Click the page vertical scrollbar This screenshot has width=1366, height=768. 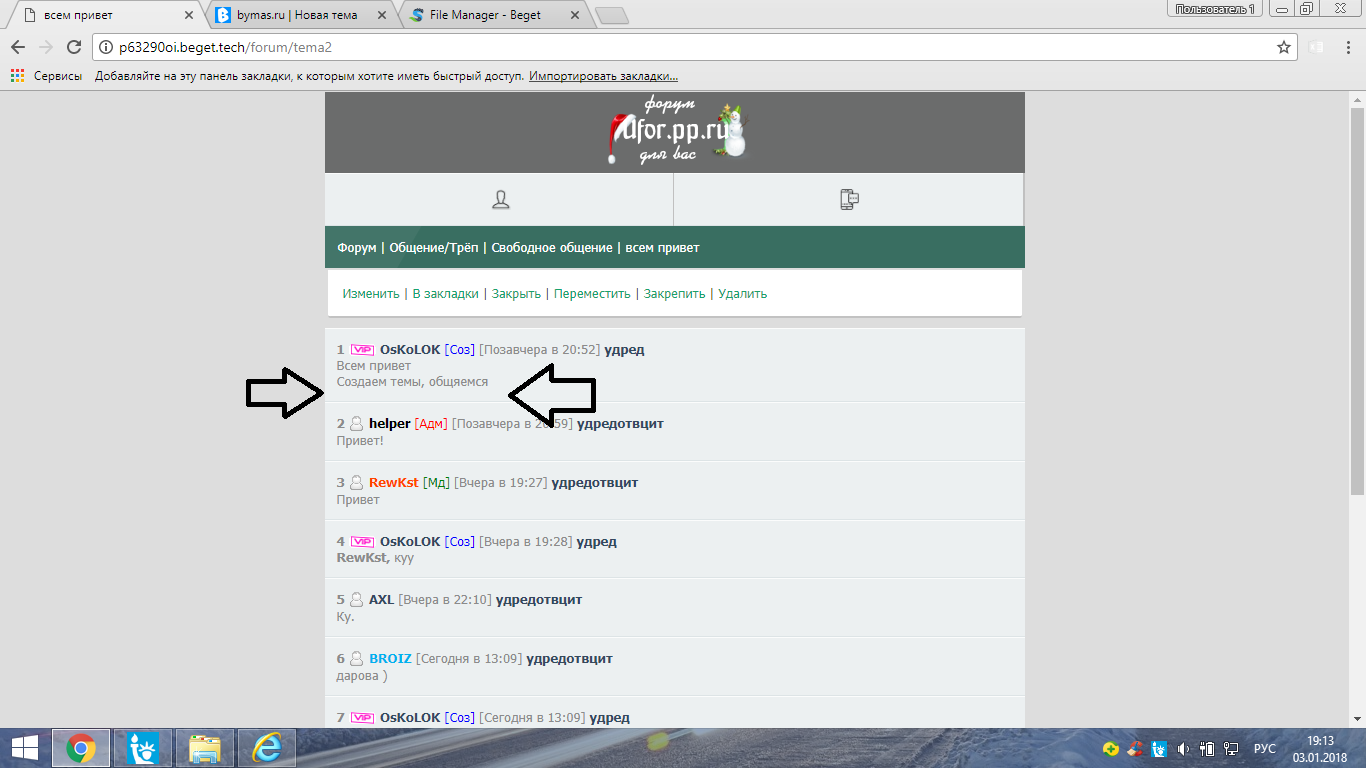(x=1357, y=300)
